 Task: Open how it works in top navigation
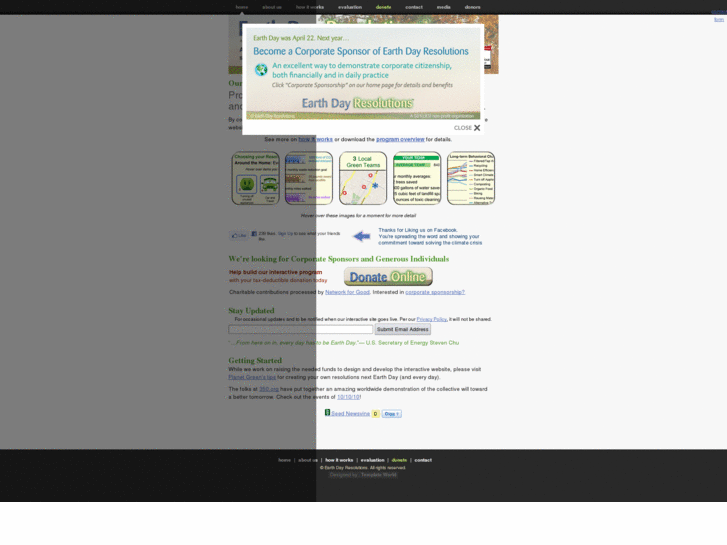(310, 7)
